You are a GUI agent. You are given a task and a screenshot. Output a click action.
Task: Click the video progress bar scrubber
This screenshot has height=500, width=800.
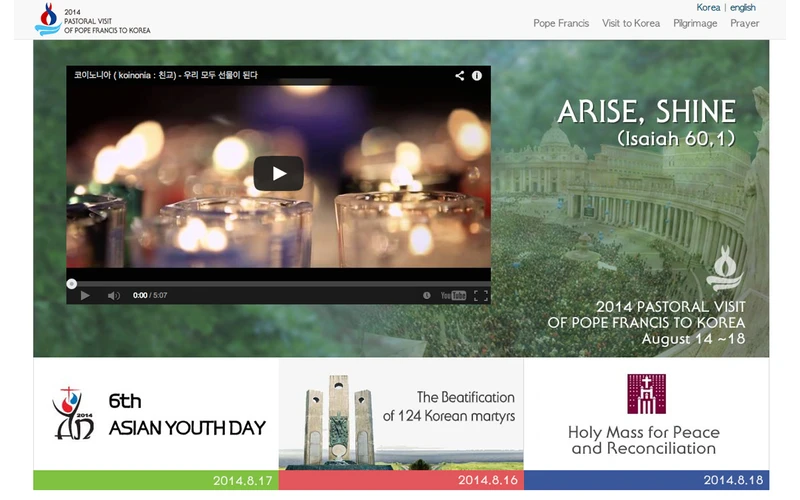click(x=72, y=283)
